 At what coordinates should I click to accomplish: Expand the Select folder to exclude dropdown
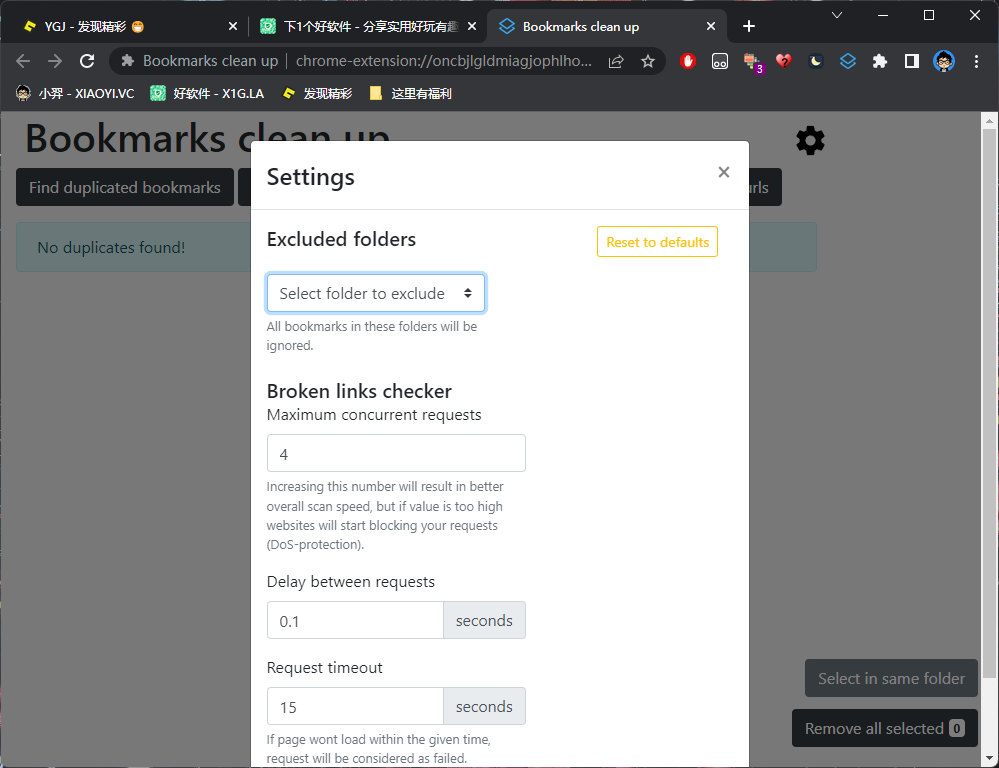pos(376,293)
